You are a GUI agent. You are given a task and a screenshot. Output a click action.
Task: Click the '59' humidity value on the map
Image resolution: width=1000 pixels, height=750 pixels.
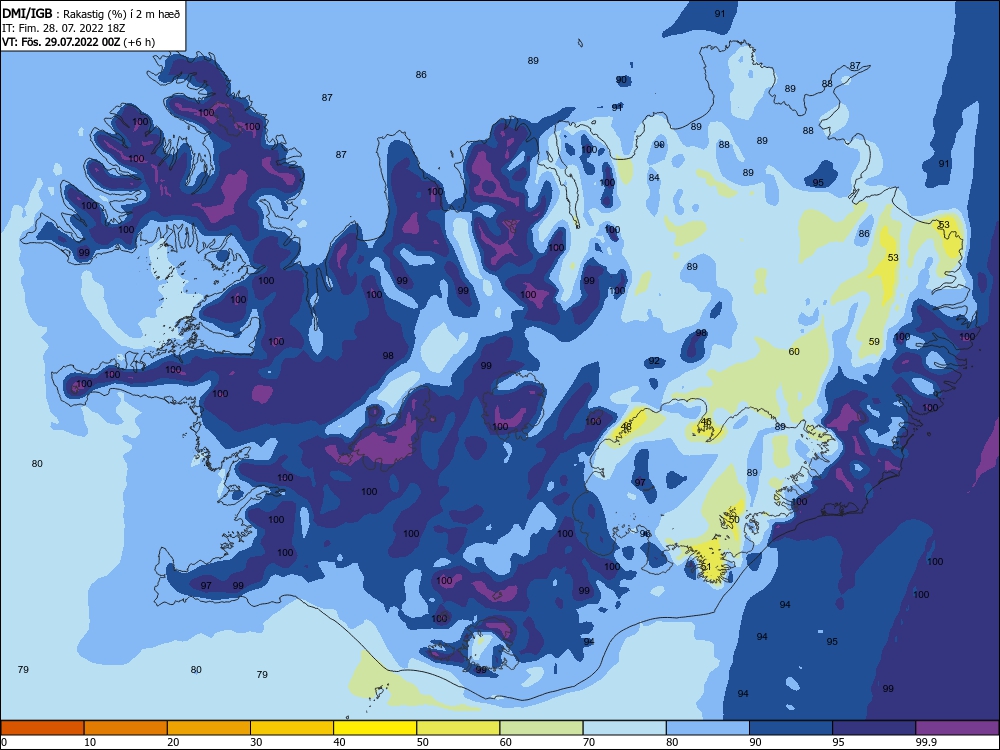pyautogui.click(x=874, y=341)
